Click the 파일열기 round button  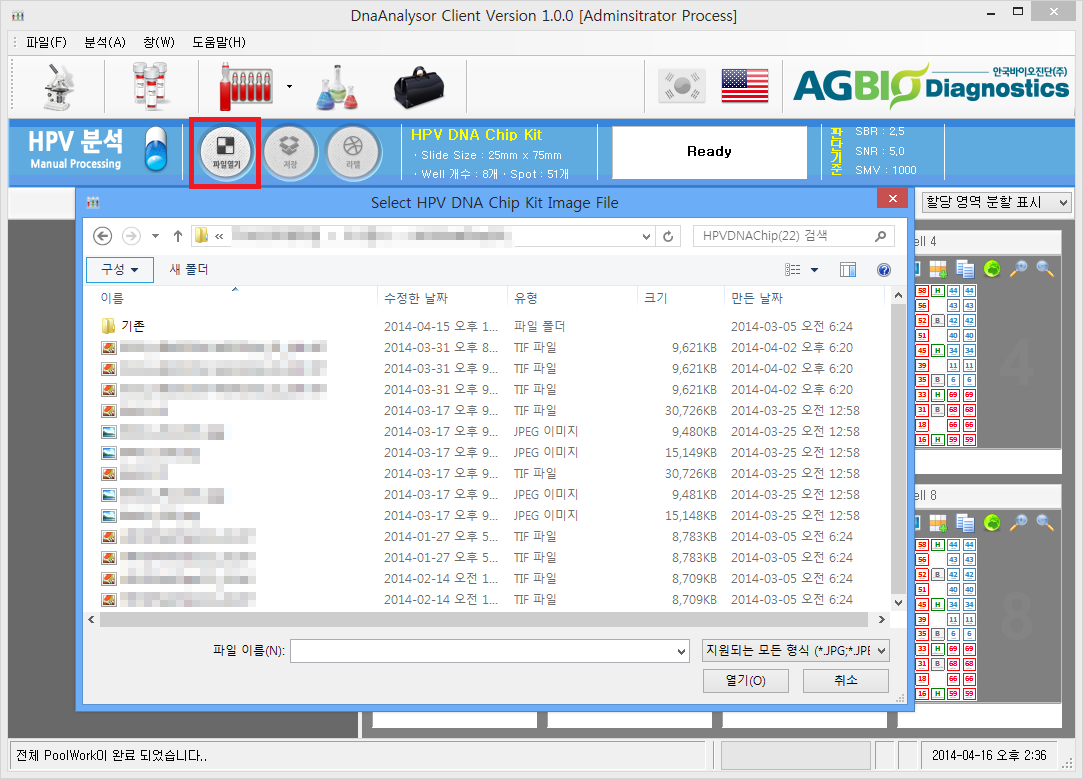225,152
